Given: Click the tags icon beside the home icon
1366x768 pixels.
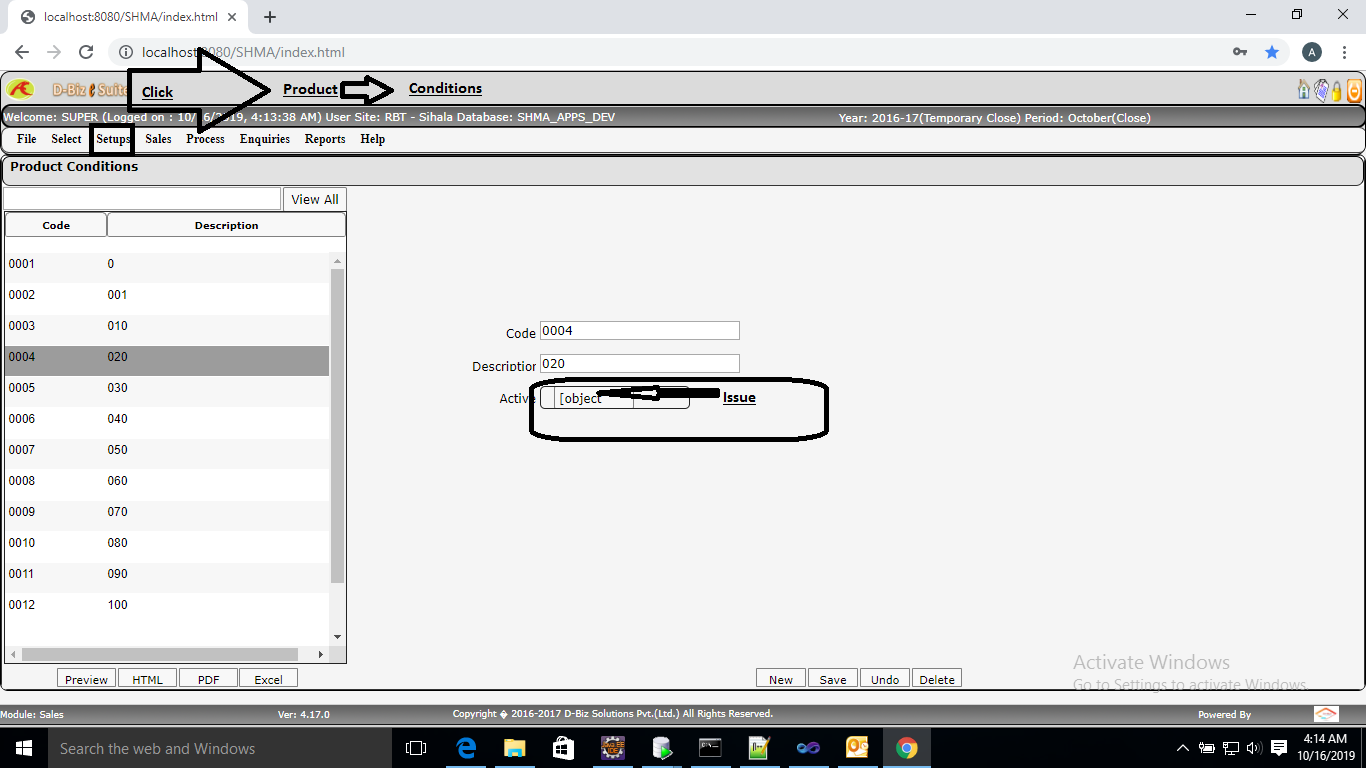Looking at the screenshot, I should (1320, 89).
